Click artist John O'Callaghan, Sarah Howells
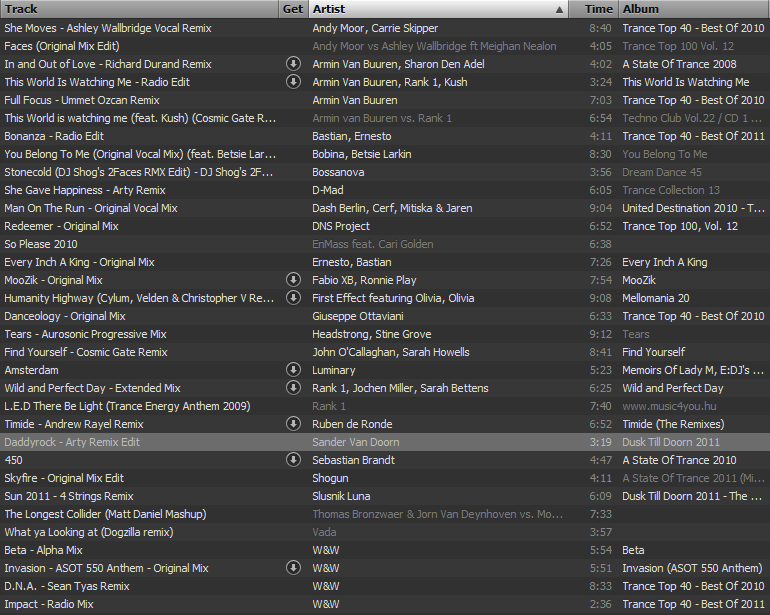The height and width of the screenshot is (615, 770). [391, 352]
